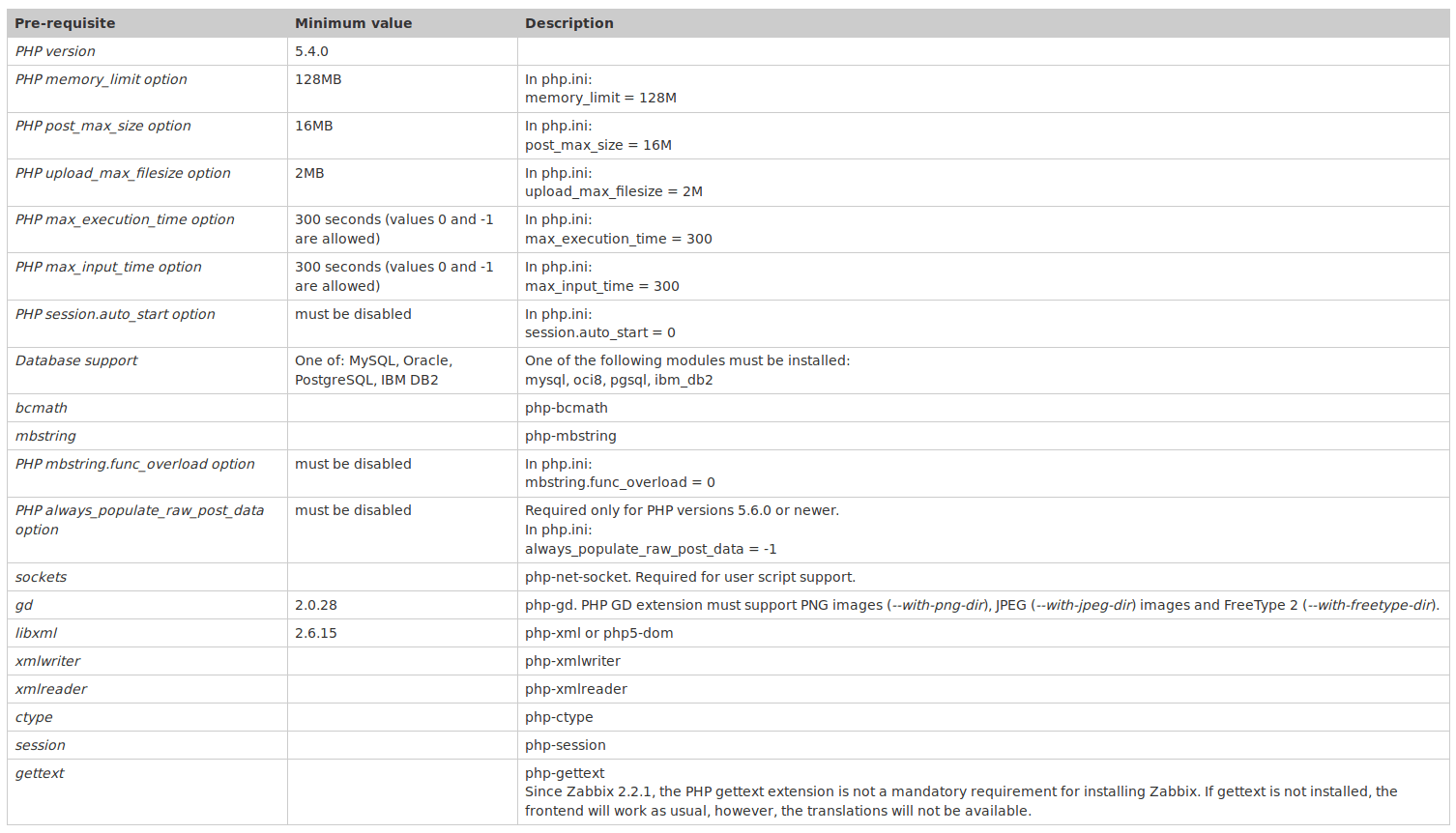The image size is (1456, 833).
Task: Select the PHP version row label
Action: (55, 51)
